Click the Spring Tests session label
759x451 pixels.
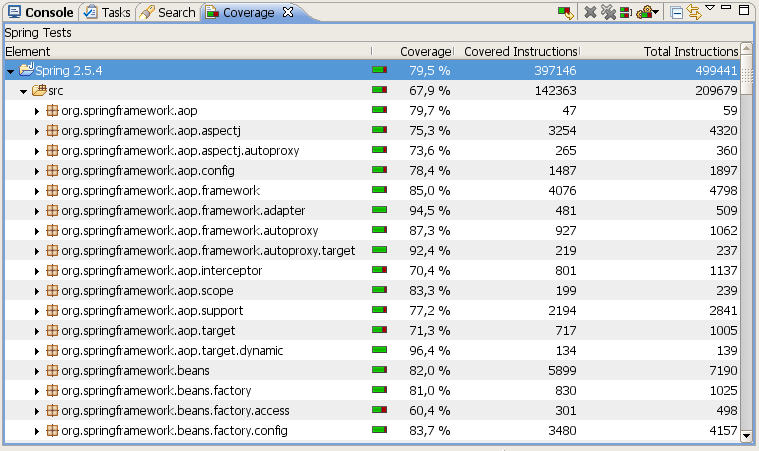[38, 32]
